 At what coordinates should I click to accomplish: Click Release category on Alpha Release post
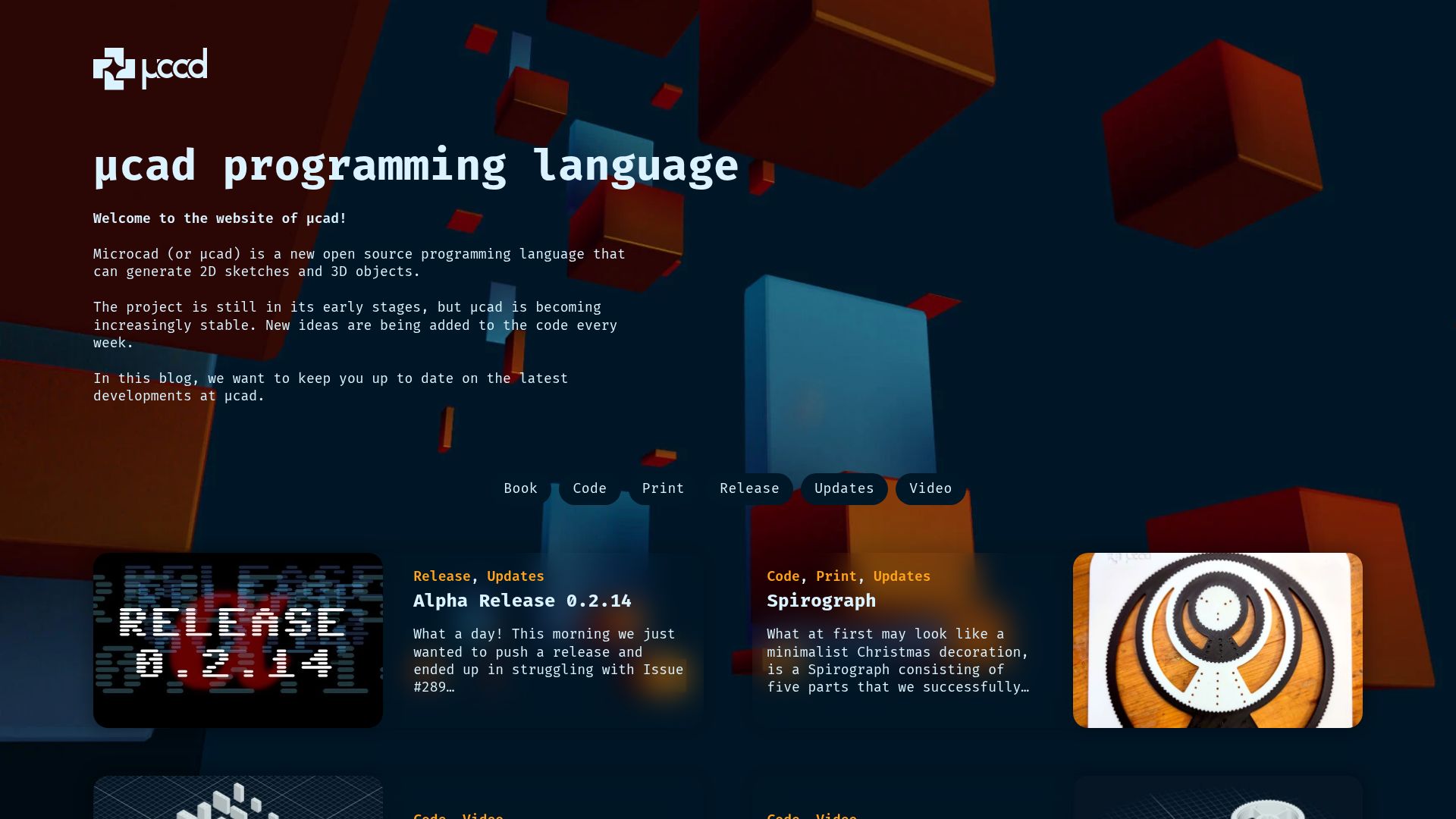pos(442,576)
